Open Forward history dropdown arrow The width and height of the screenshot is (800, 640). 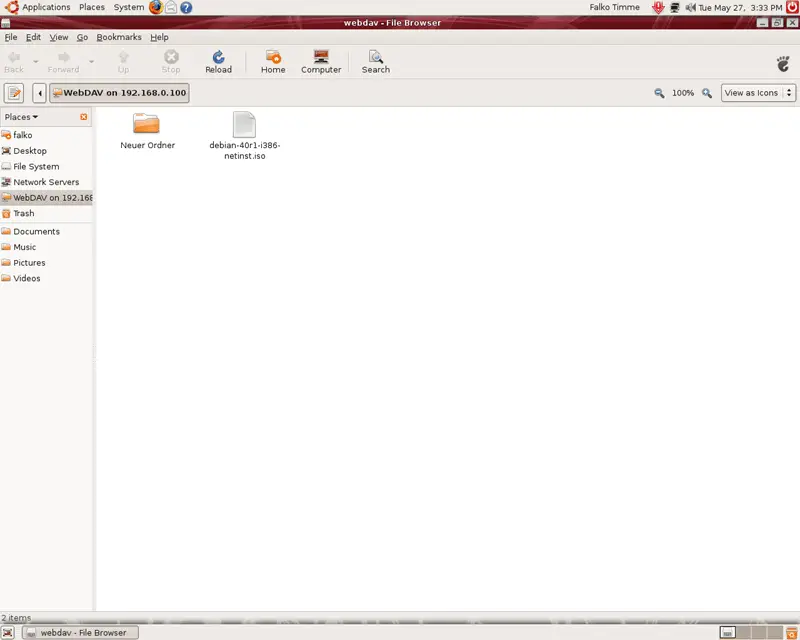point(91,62)
